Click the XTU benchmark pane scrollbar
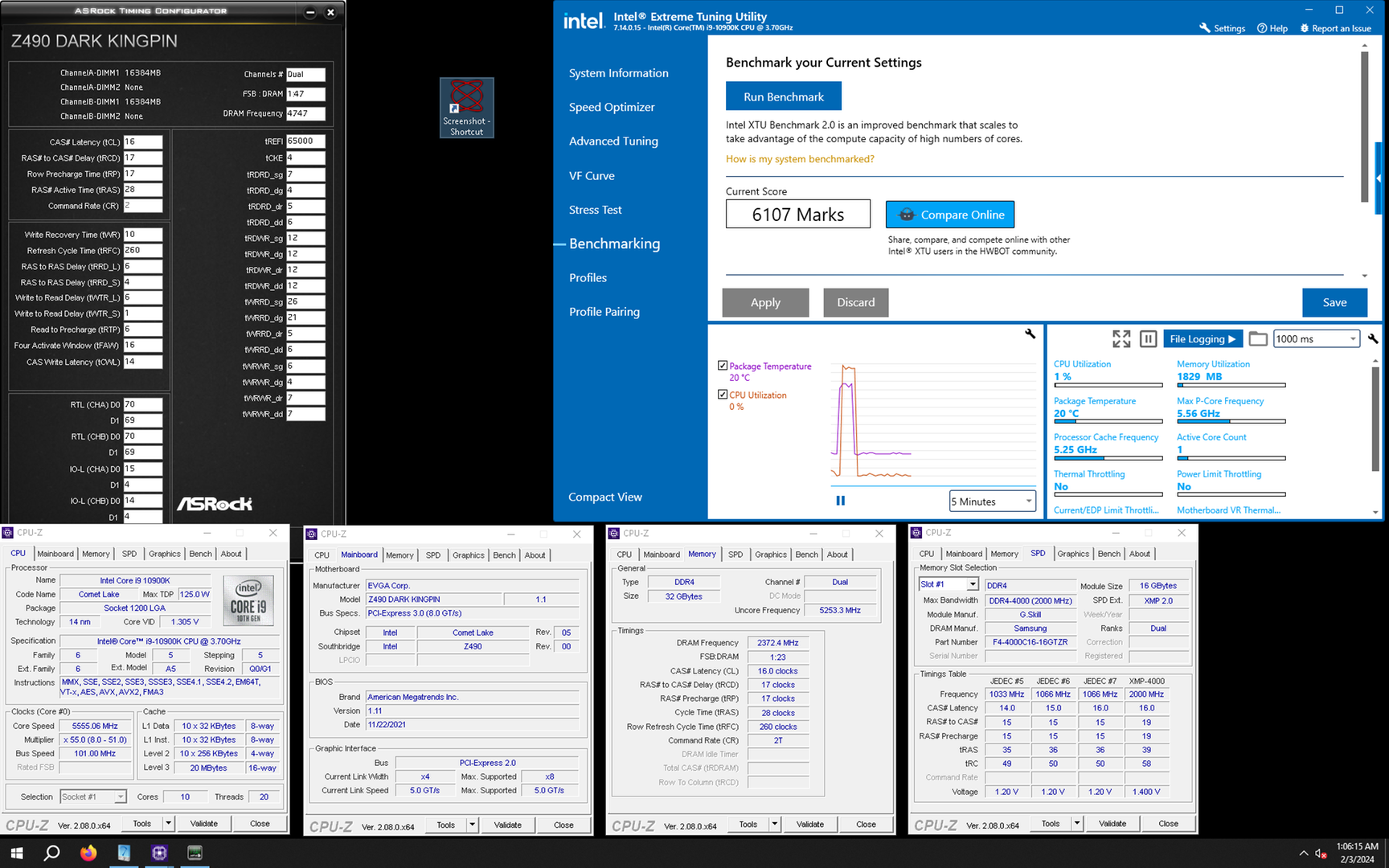Viewport: 1389px width, 868px height. pyautogui.click(x=1364, y=129)
